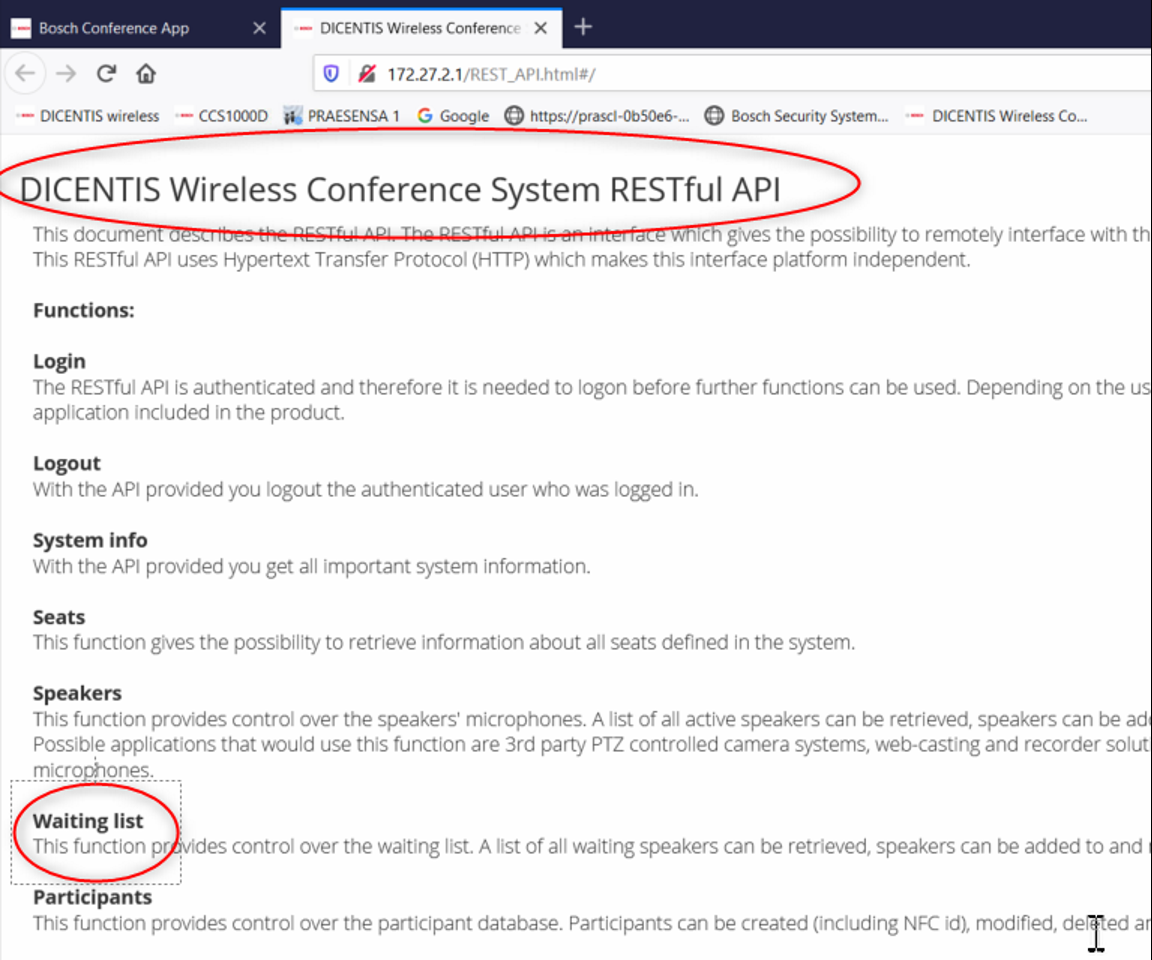
Task: Click the Waiting list description text
Action: tap(592, 846)
